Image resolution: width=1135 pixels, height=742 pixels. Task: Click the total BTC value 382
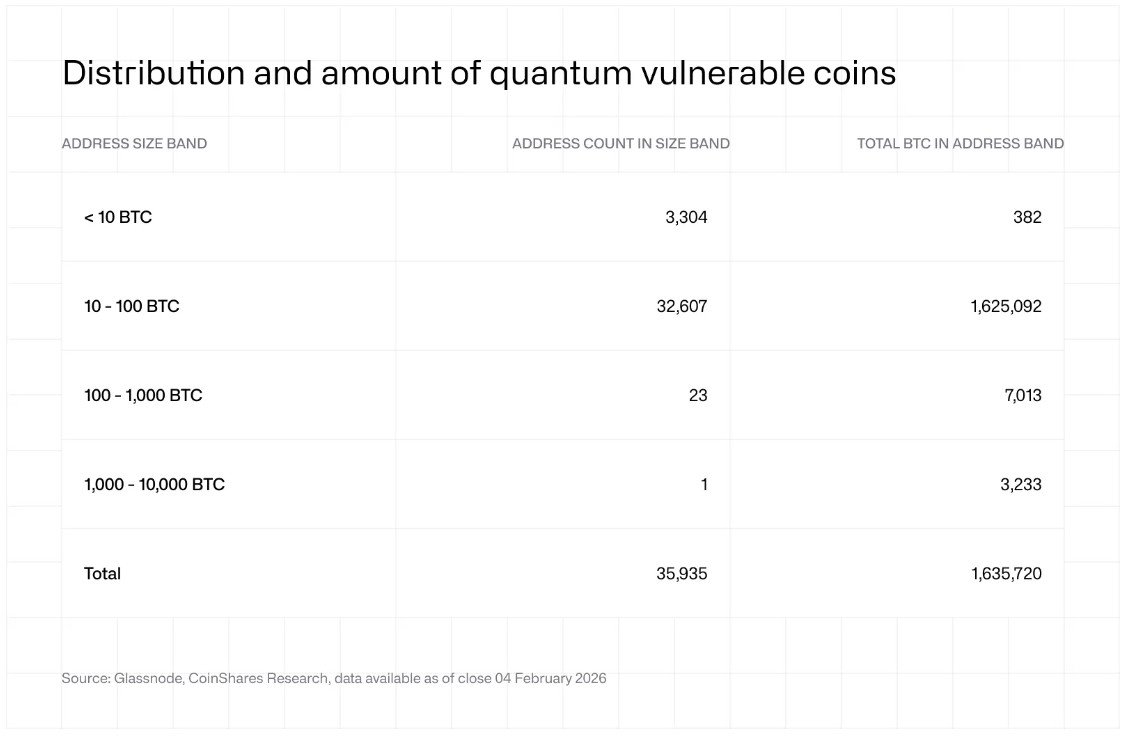point(1027,217)
